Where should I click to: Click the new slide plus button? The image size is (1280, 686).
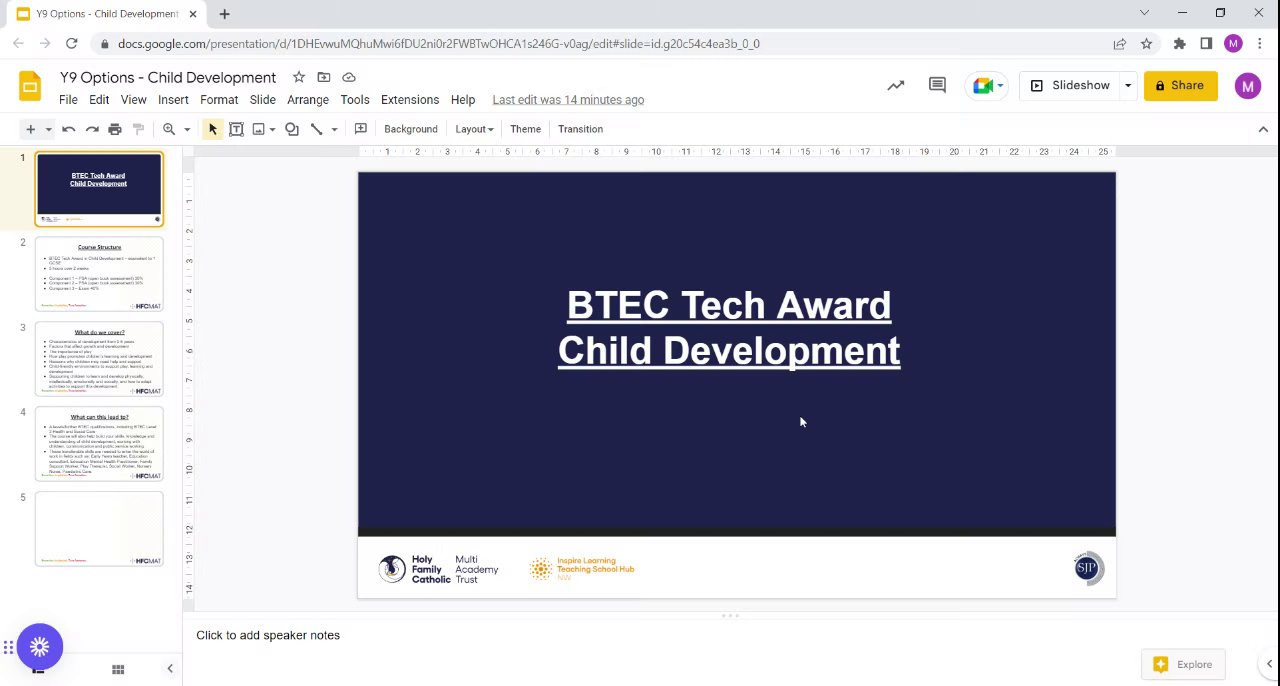[30, 129]
